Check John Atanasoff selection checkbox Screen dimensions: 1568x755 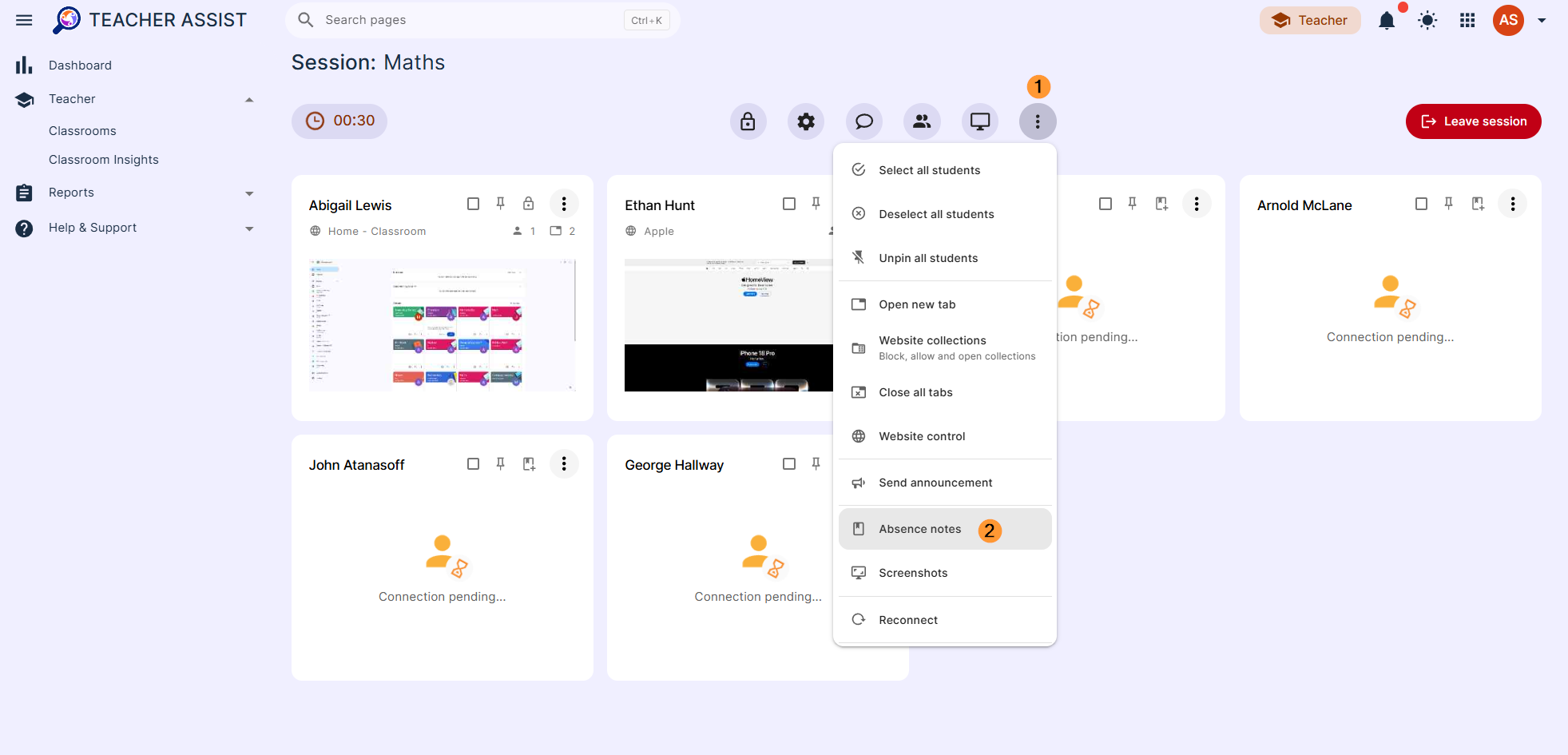(473, 463)
